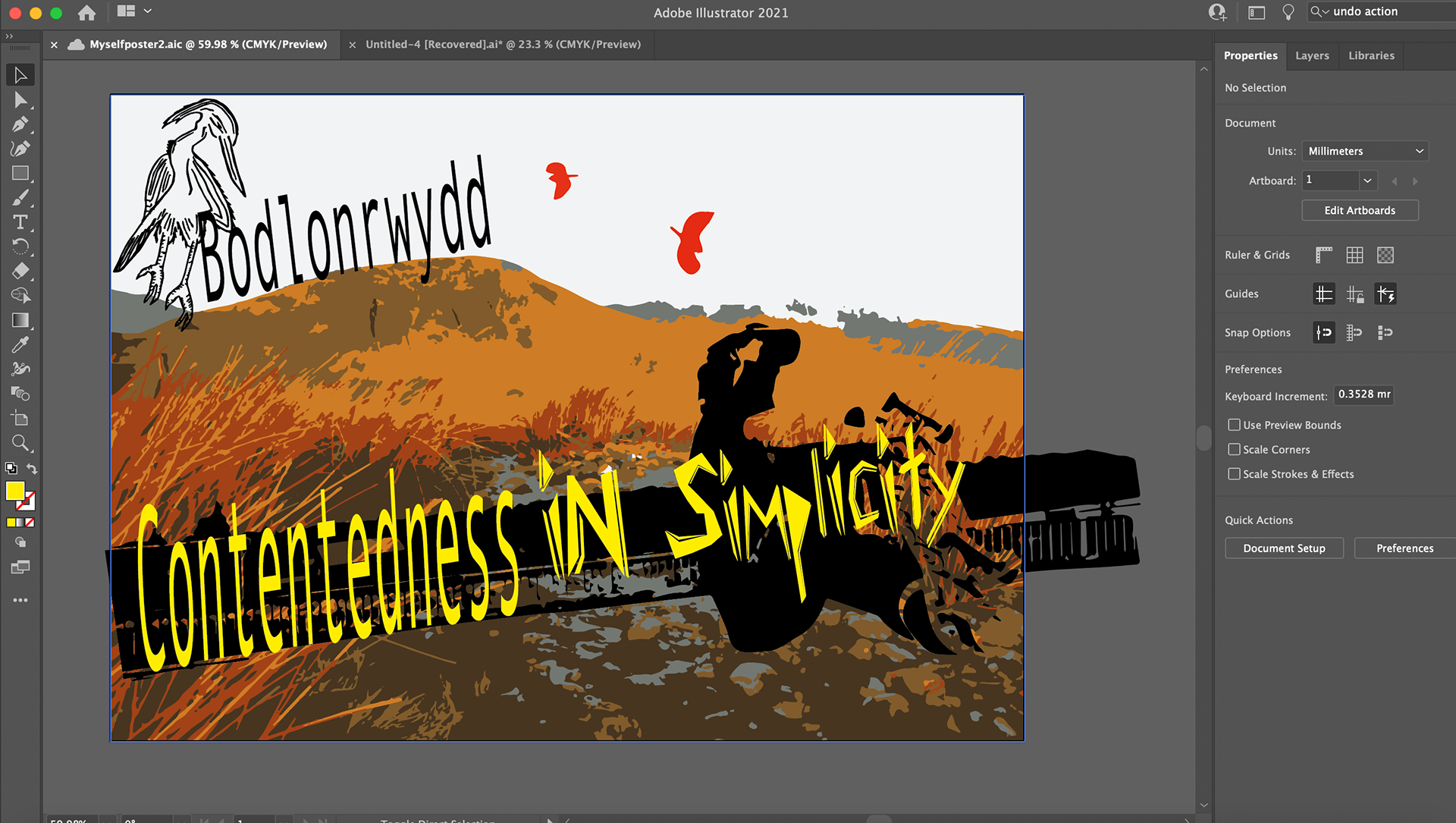Enable Use Preview Bounds checkbox

pyautogui.click(x=1234, y=425)
